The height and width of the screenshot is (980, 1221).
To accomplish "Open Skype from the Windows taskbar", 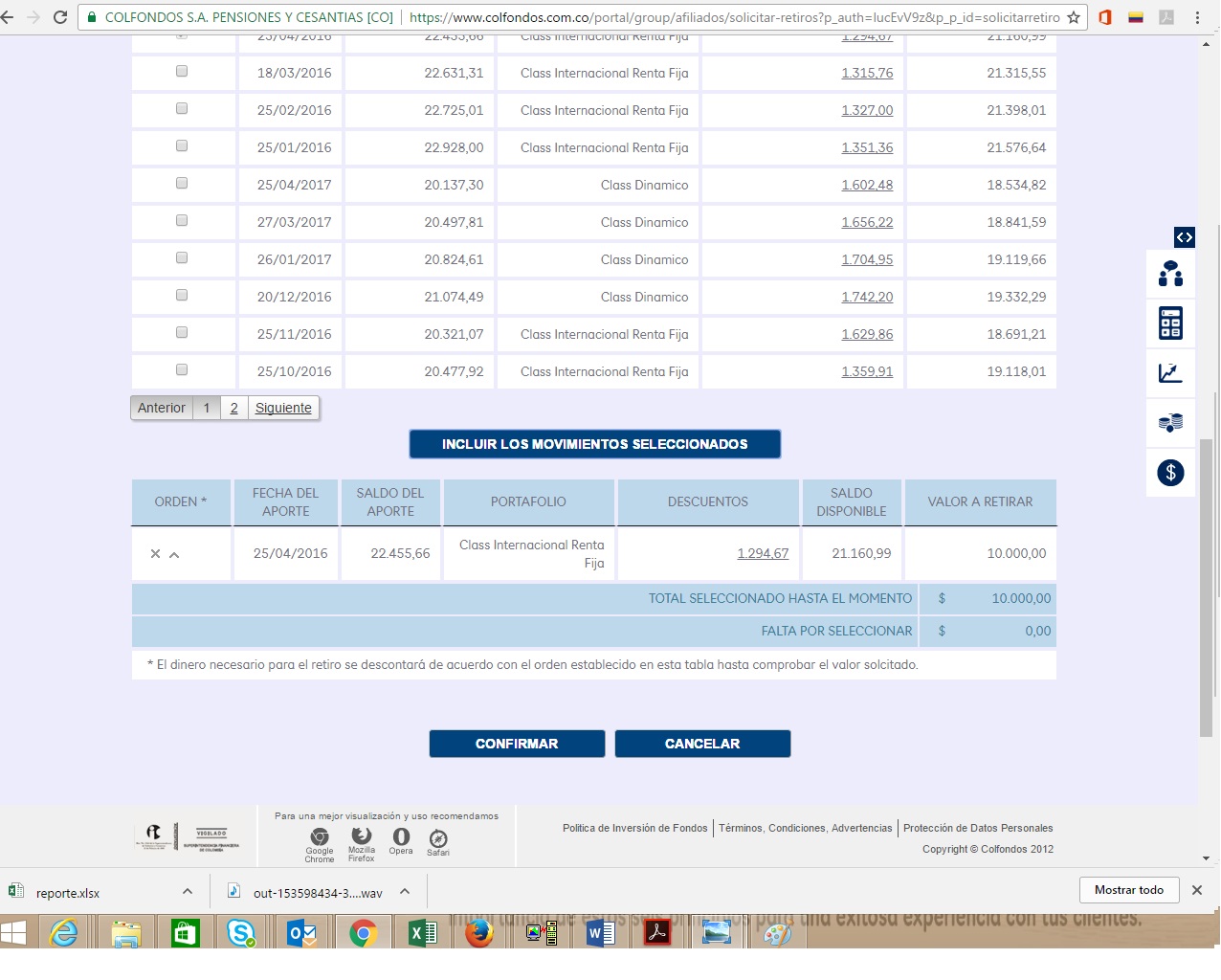I will click(240, 932).
